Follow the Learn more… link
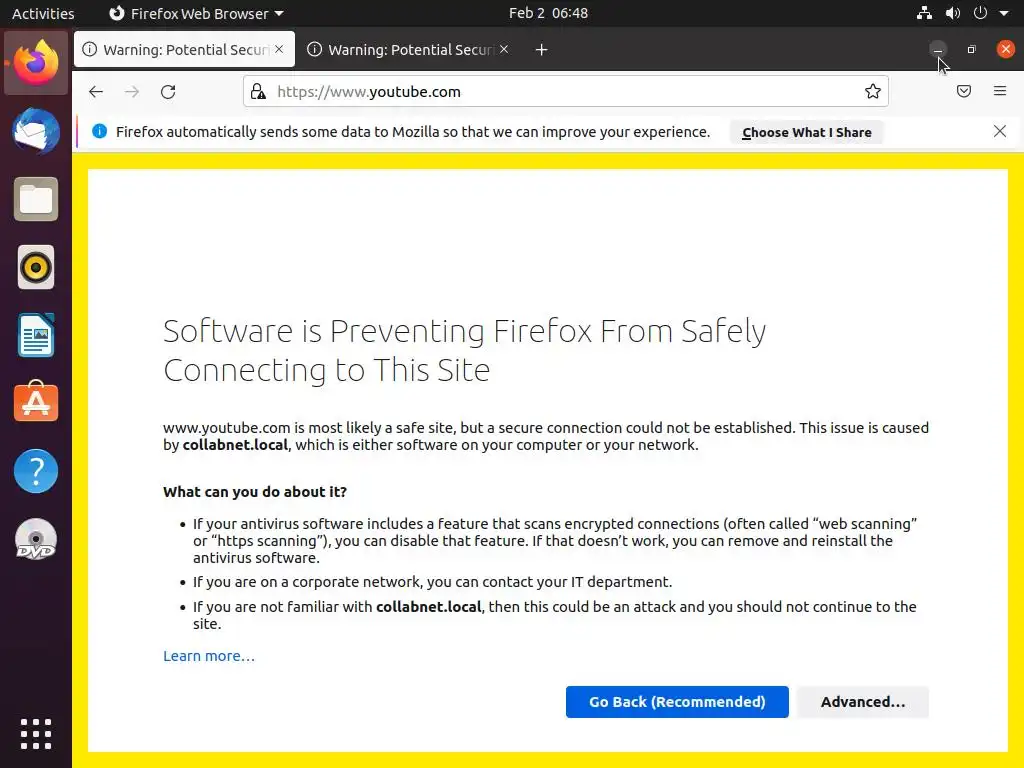The image size is (1024, 768). (209, 656)
